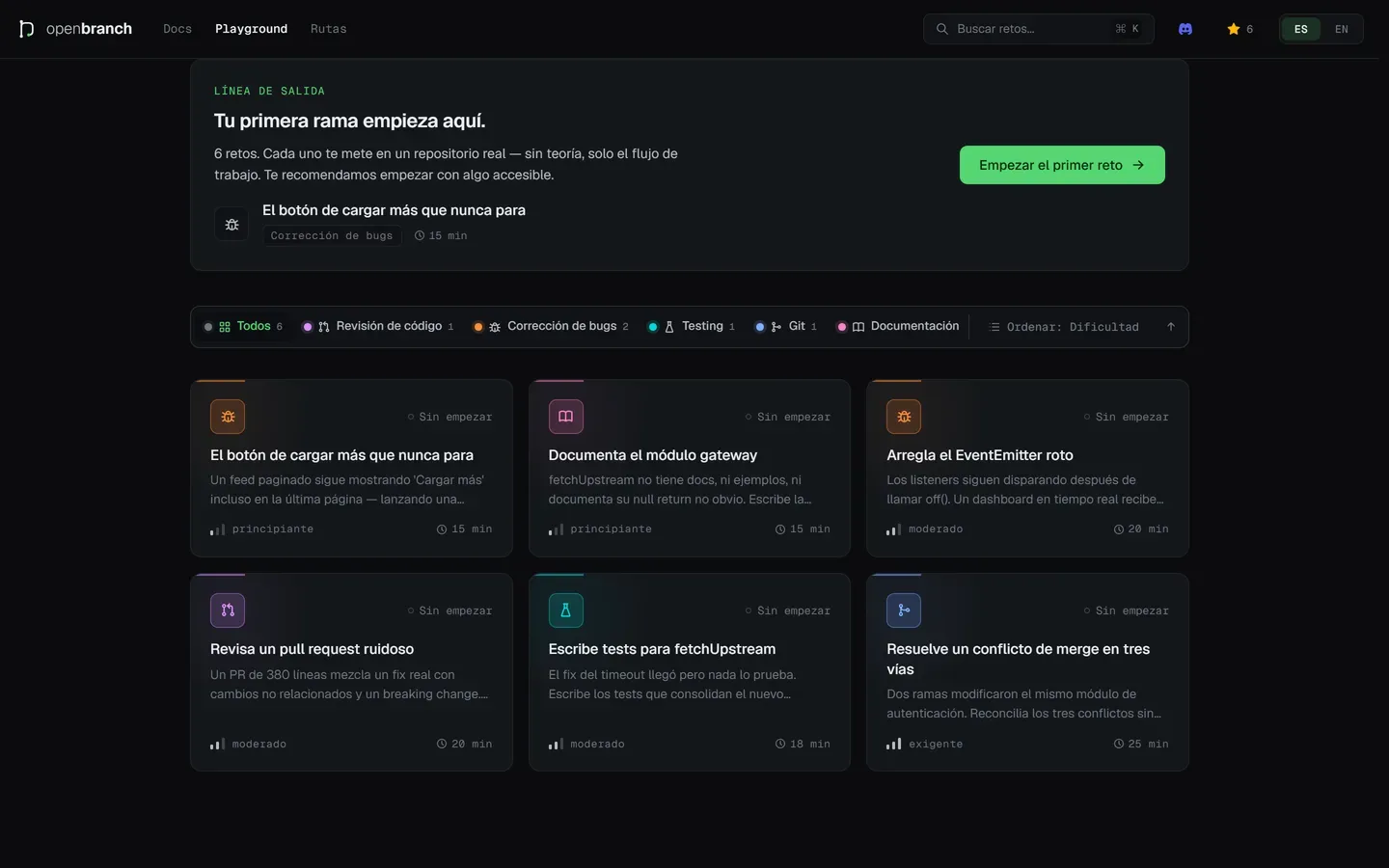This screenshot has width=1389, height=868.
Task: Open the banner's featured challenge title link
Action: pyautogui.click(x=394, y=210)
